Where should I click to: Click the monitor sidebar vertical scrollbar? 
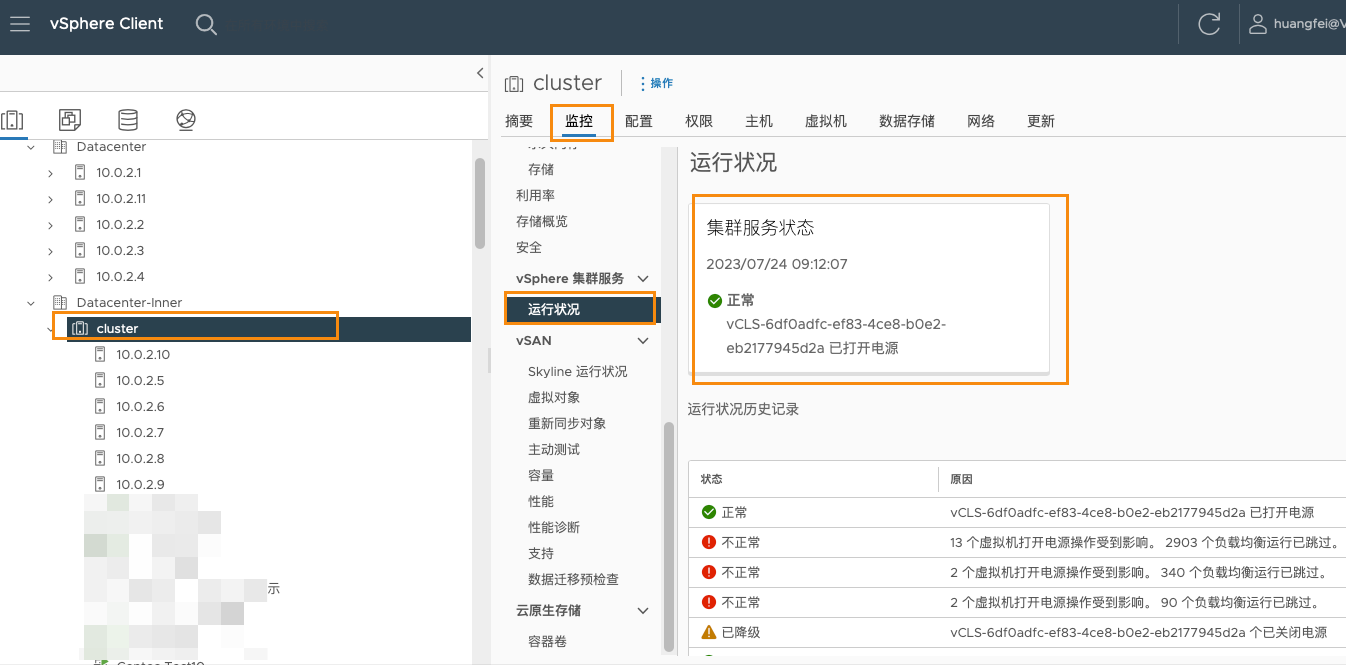[669, 537]
